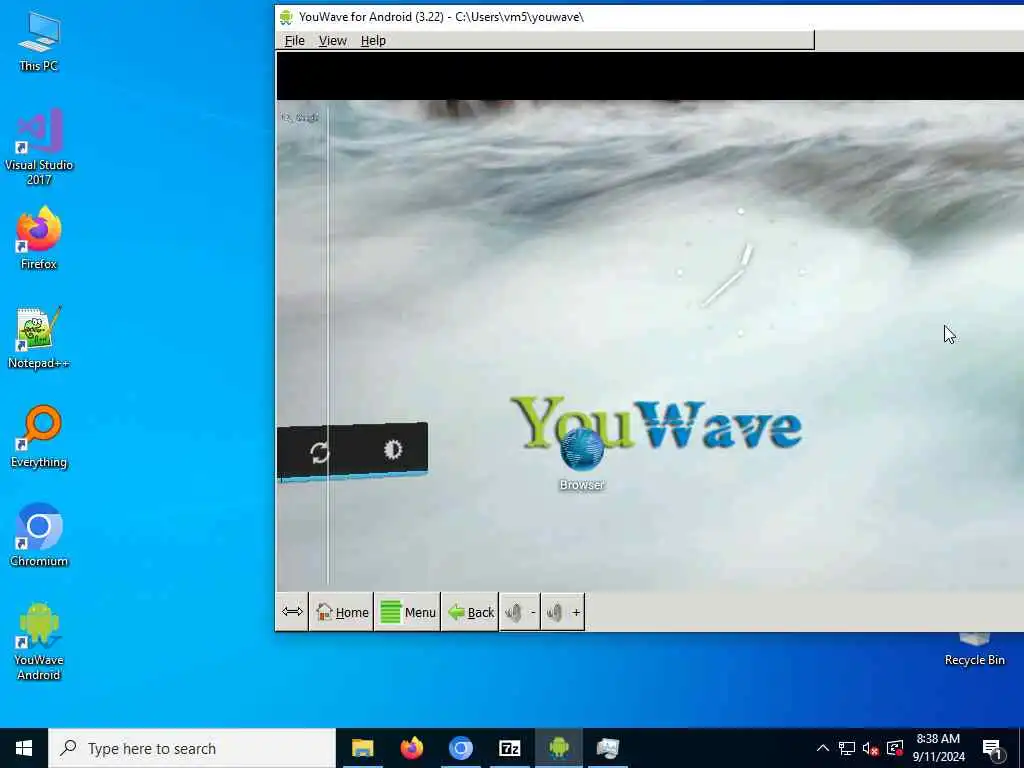Tap the brightness widget icon
This screenshot has height=768, width=1024.
point(392,449)
